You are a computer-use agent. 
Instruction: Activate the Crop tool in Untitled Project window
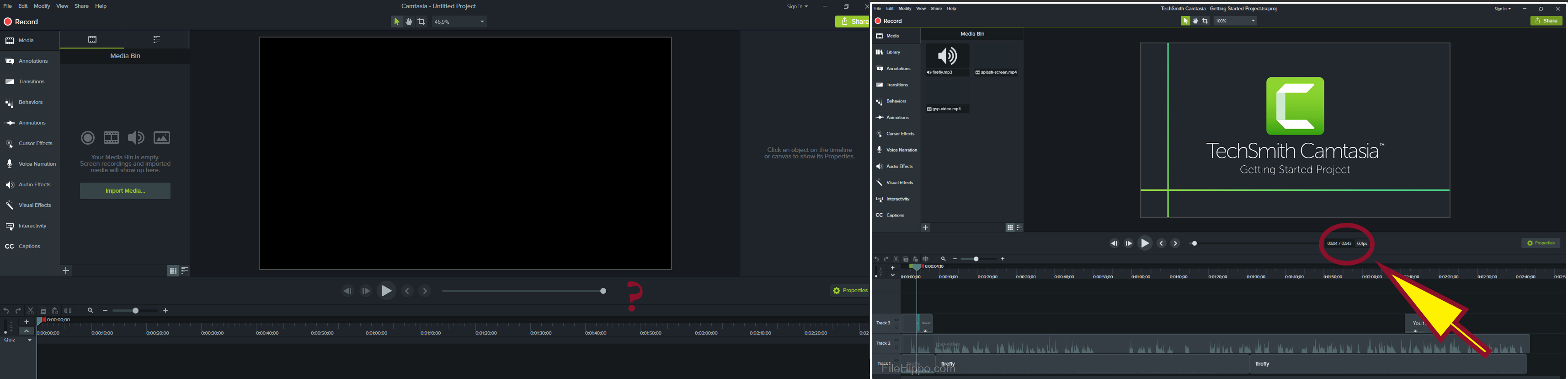(422, 22)
